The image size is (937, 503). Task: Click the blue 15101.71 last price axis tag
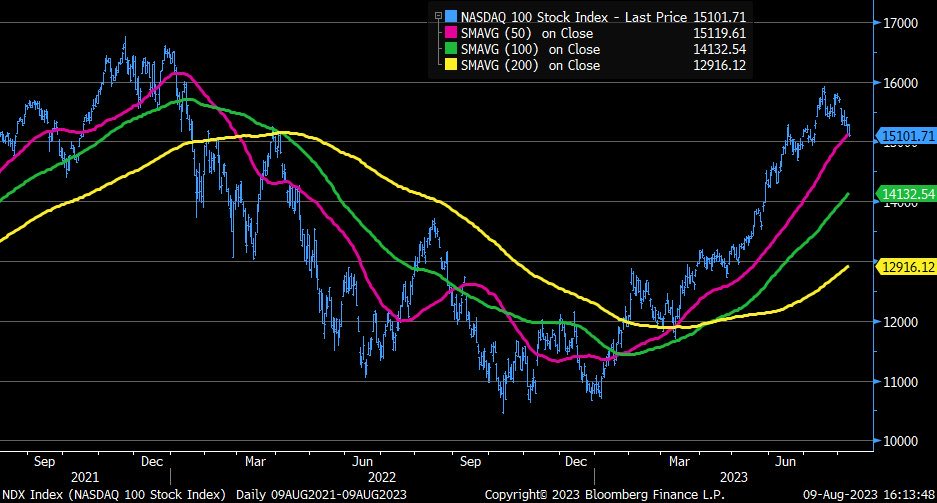coord(906,136)
